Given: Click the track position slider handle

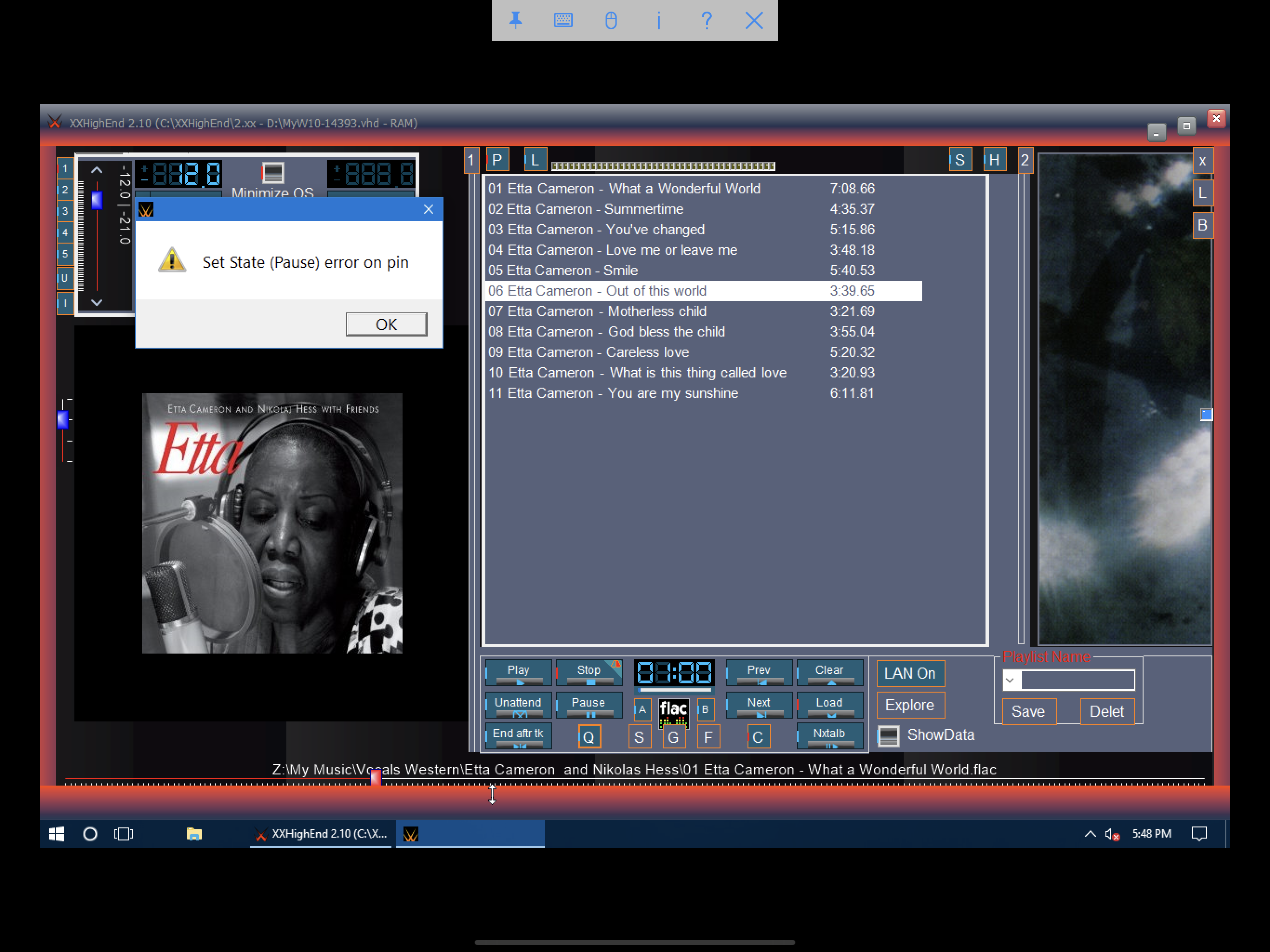Looking at the screenshot, I should pos(376,777).
